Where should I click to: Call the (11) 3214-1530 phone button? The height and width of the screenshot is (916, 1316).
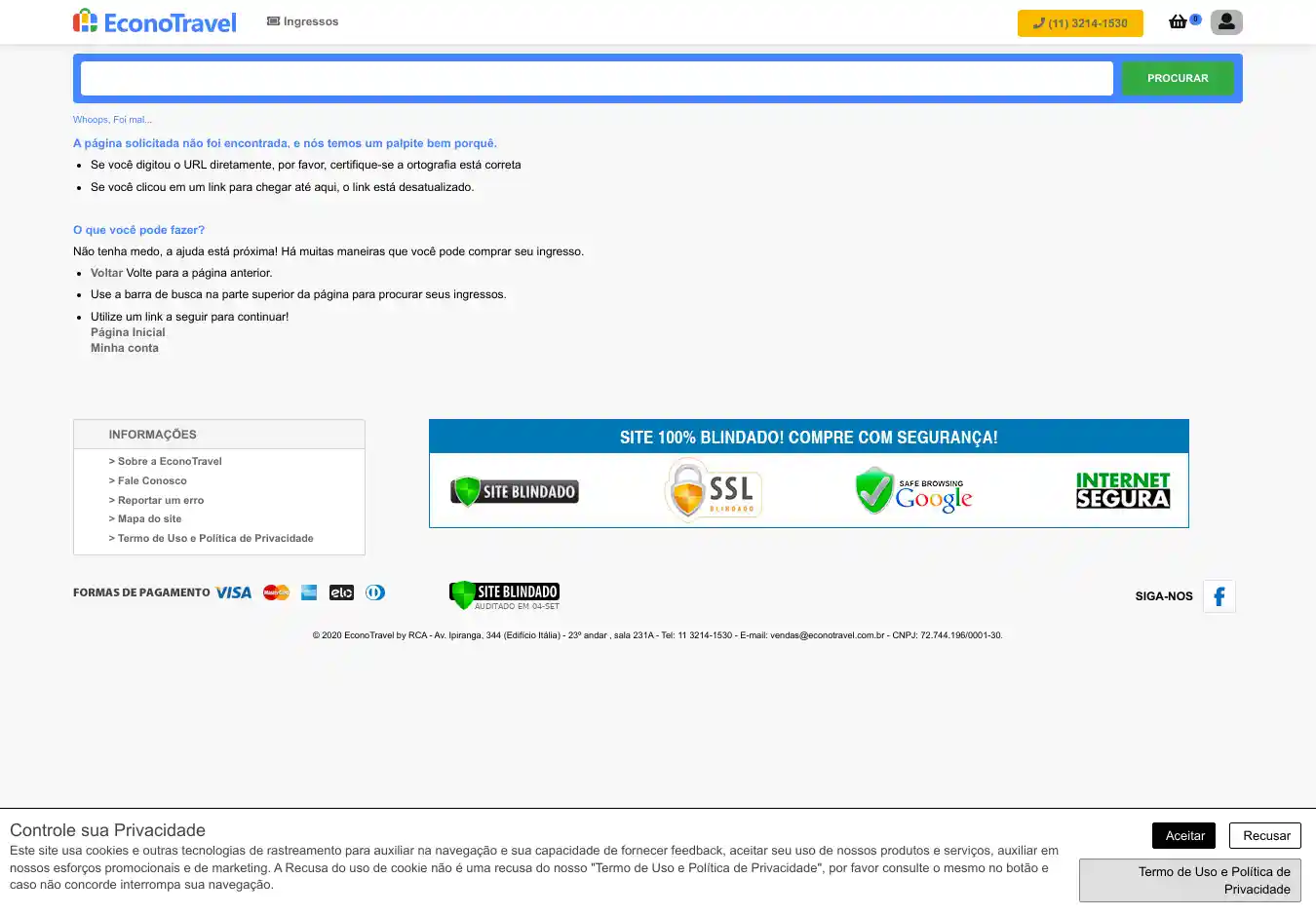click(1080, 23)
